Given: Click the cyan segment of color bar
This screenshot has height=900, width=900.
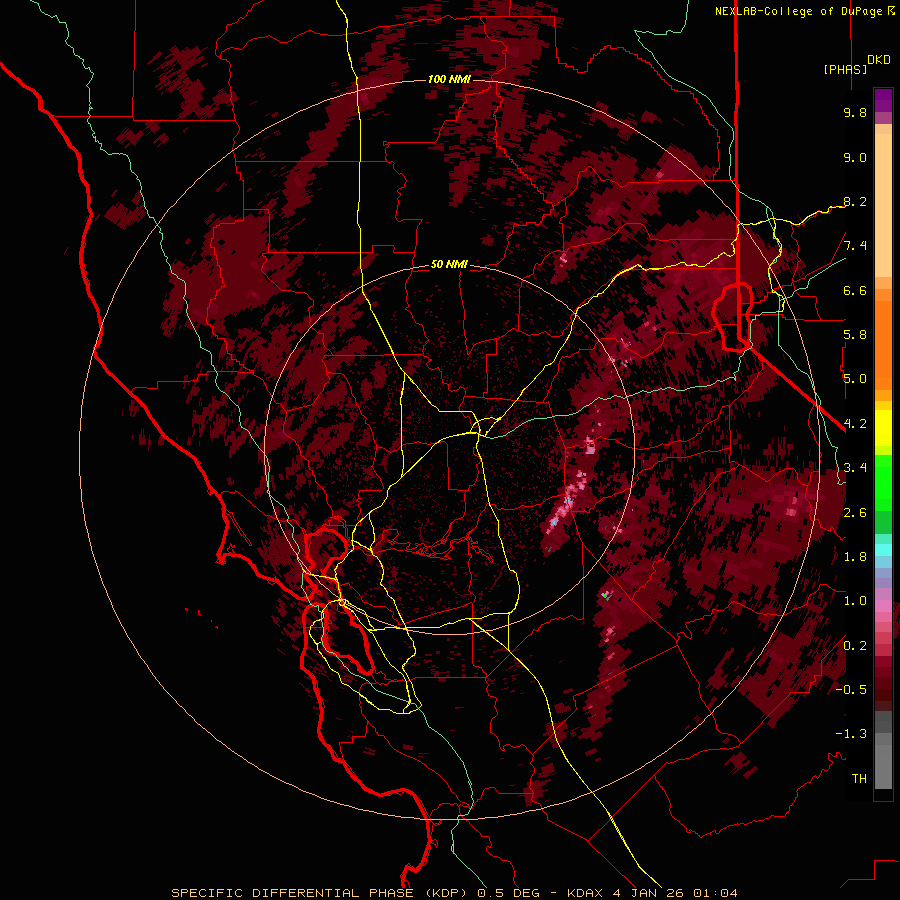Looking at the screenshot, I should pos(883,550).
